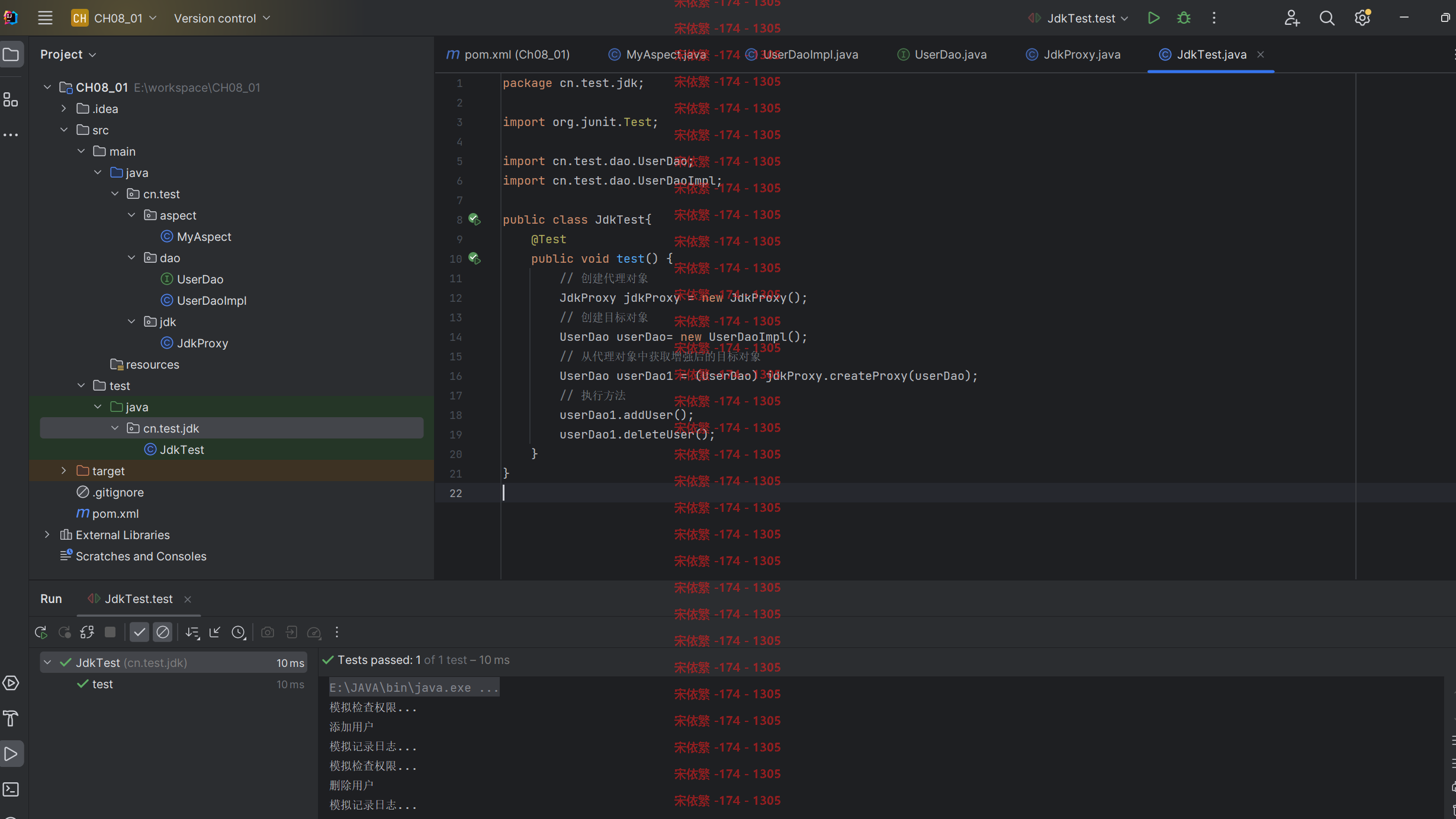Stop the running test process
The image size is (1456, 819).
click(110, 632)
